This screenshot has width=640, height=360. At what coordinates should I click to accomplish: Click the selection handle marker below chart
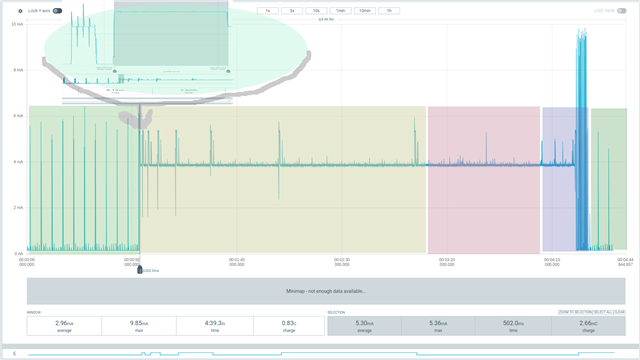tap(140, 269)
